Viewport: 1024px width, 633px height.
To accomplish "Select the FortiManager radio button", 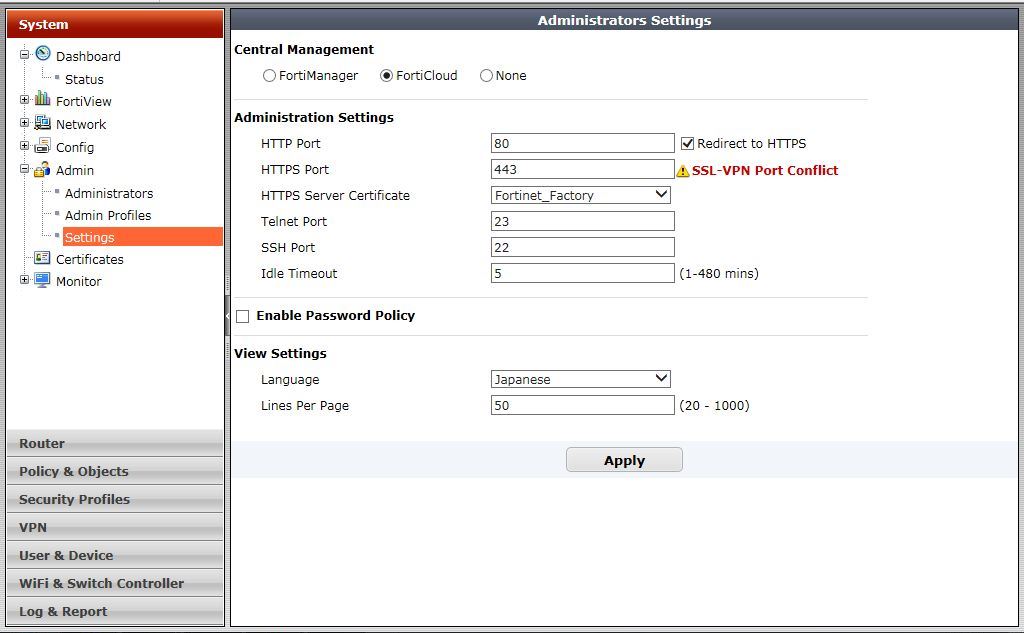I will point(269,76).
